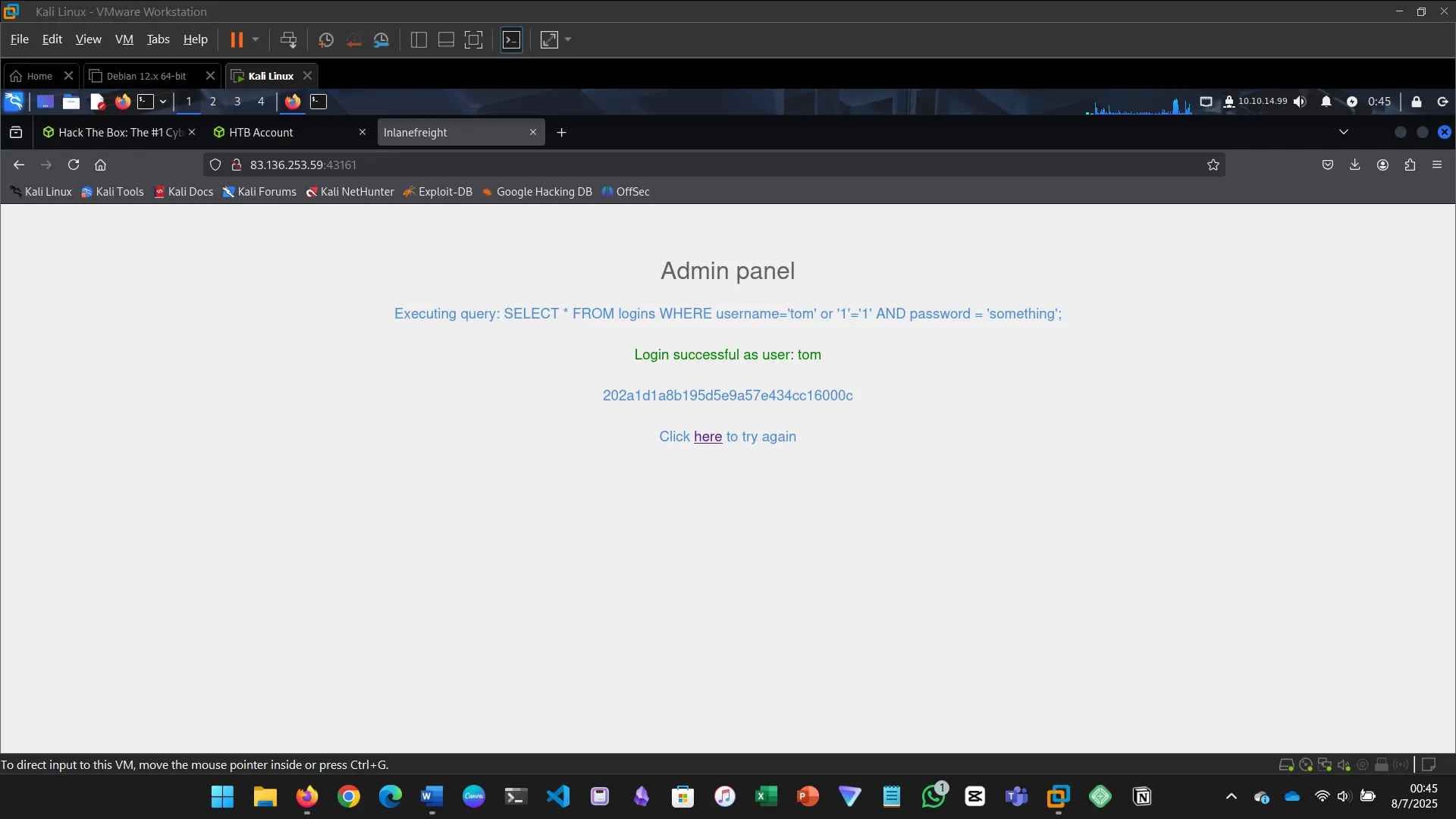Toggle the VMware pause VM button

[x=237, y=39]
